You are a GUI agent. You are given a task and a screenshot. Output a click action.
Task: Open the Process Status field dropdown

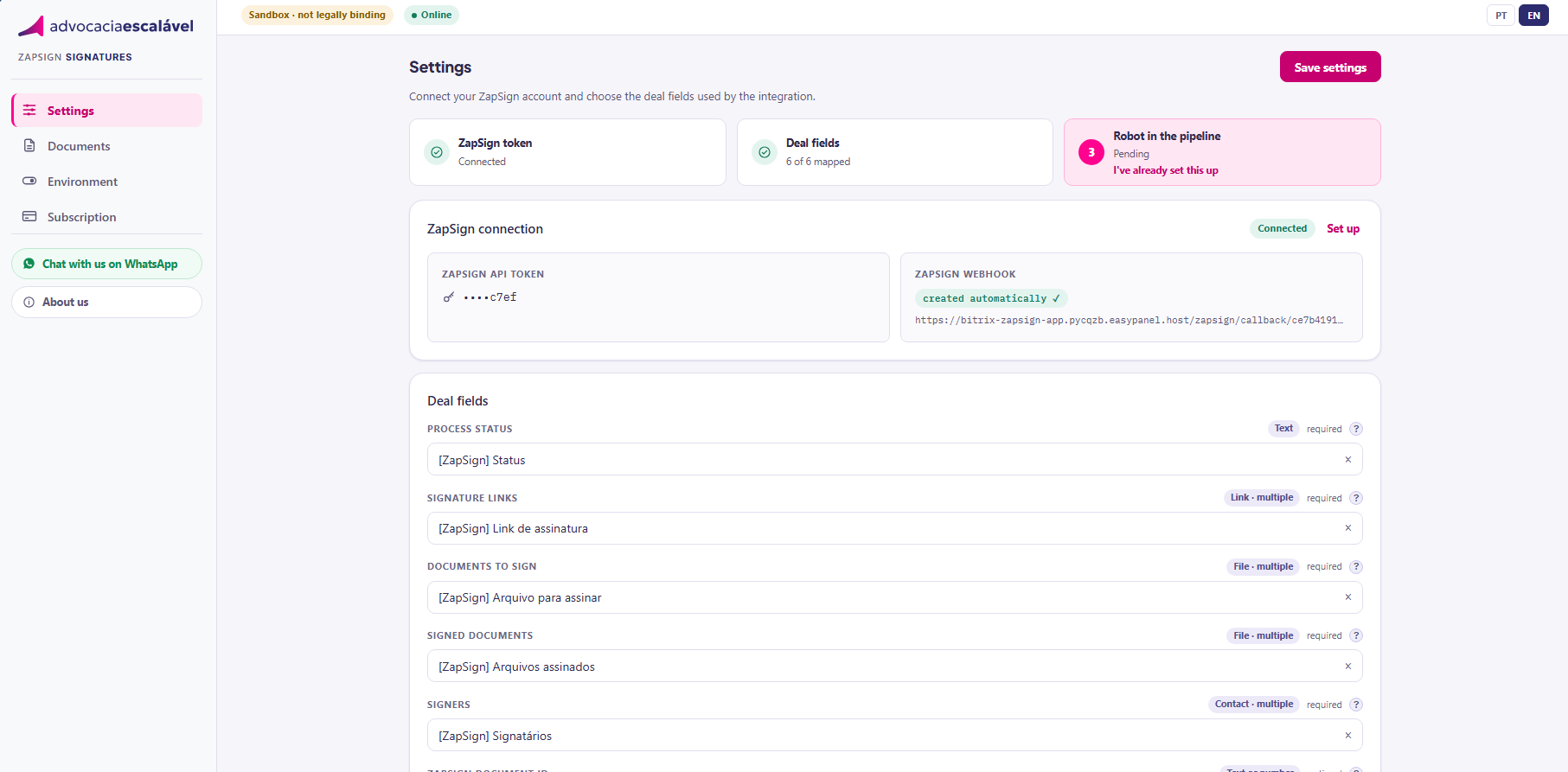(895, 460)
